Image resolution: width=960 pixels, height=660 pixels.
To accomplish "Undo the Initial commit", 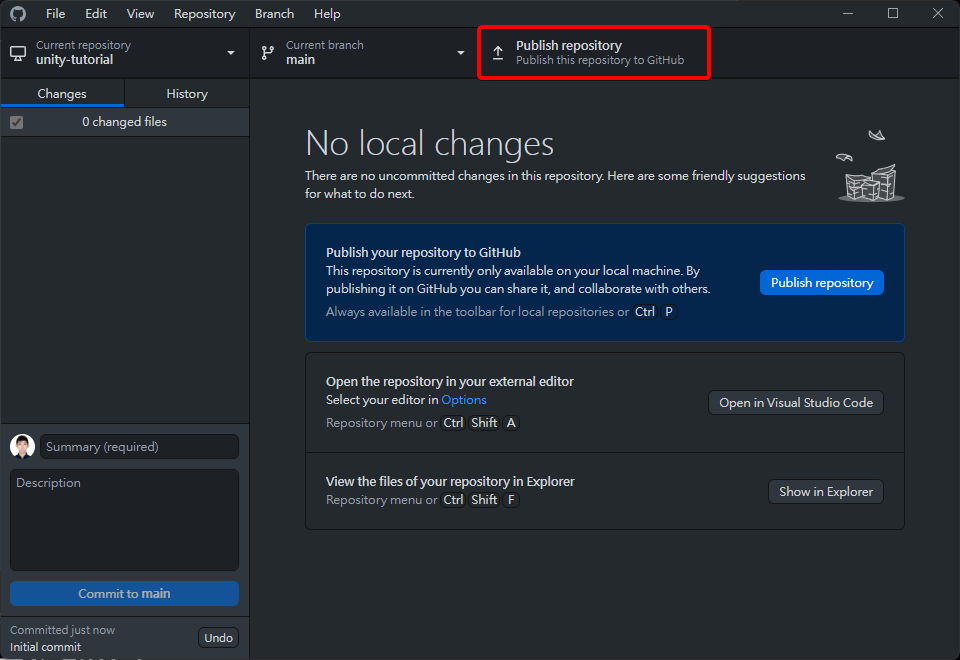I will tap(218, 638).
